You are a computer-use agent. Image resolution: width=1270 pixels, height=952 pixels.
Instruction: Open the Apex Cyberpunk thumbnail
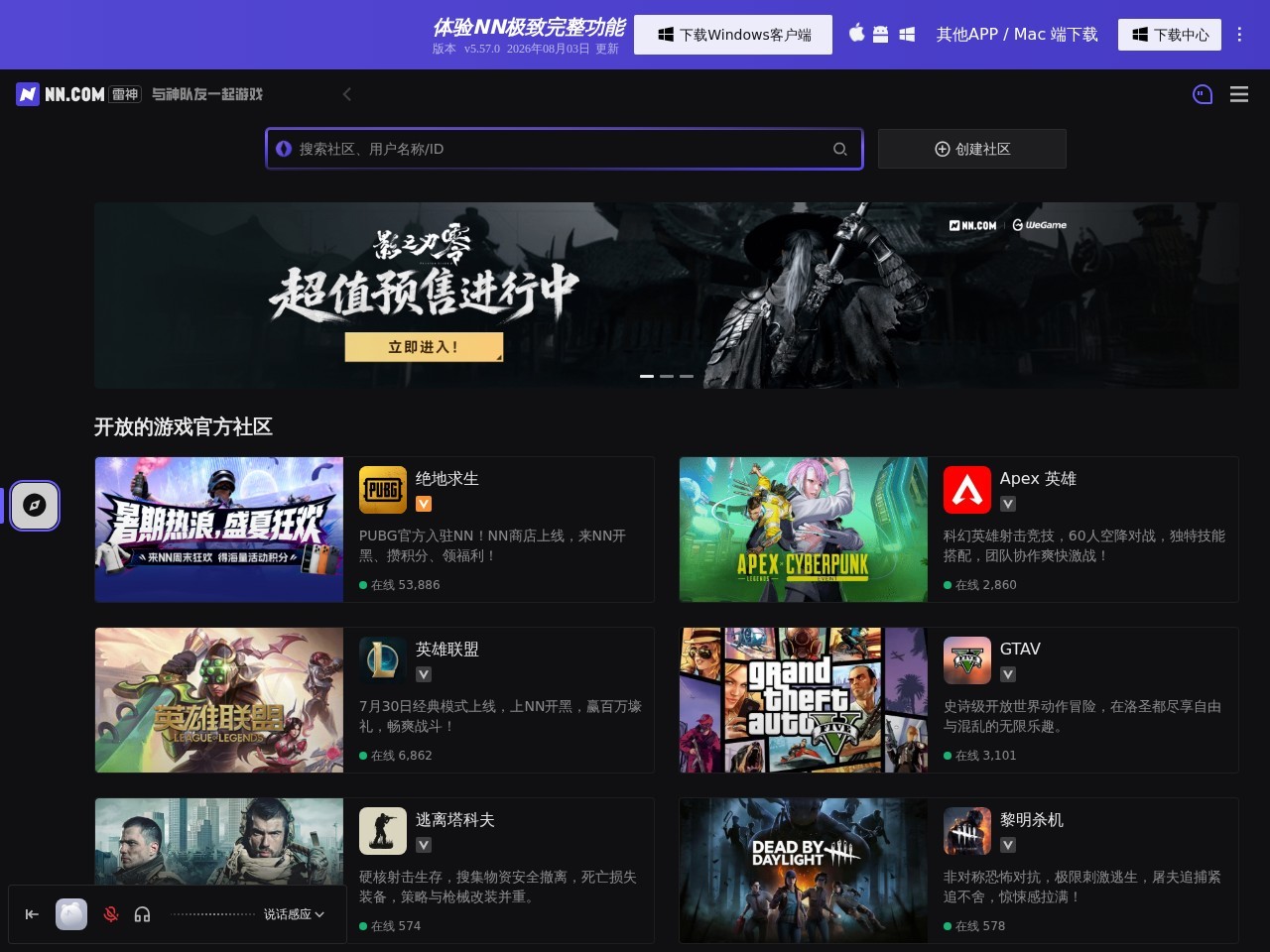(804, 530)
